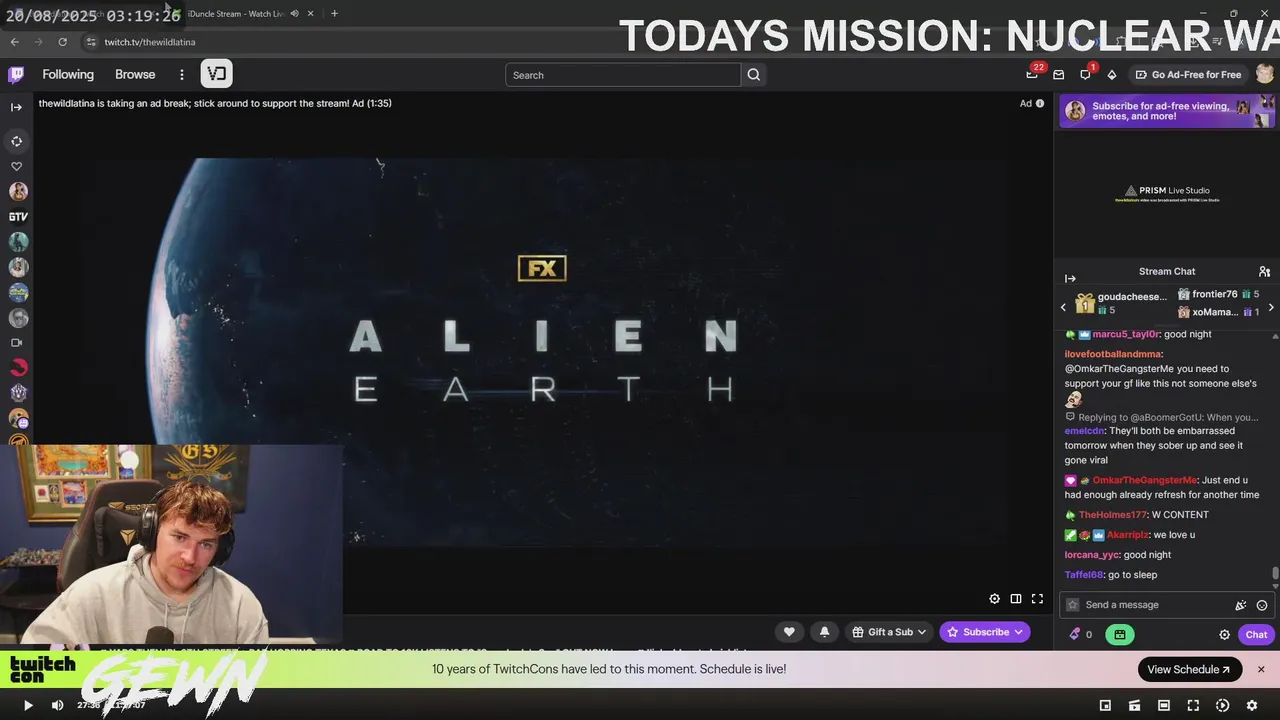Click username ilovefootballandmma in chat
This screenshot has height=720, width=1280.
(1113, 354)
